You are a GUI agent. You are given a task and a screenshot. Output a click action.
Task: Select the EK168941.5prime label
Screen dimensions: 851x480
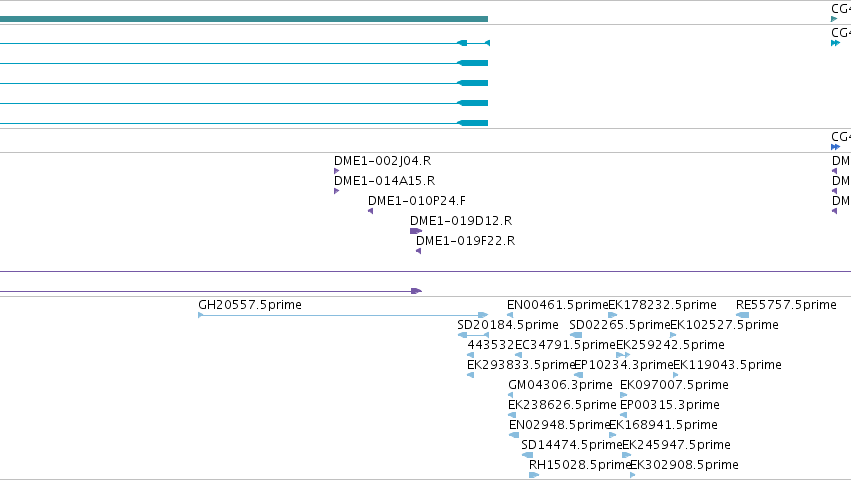click(663, 425)
